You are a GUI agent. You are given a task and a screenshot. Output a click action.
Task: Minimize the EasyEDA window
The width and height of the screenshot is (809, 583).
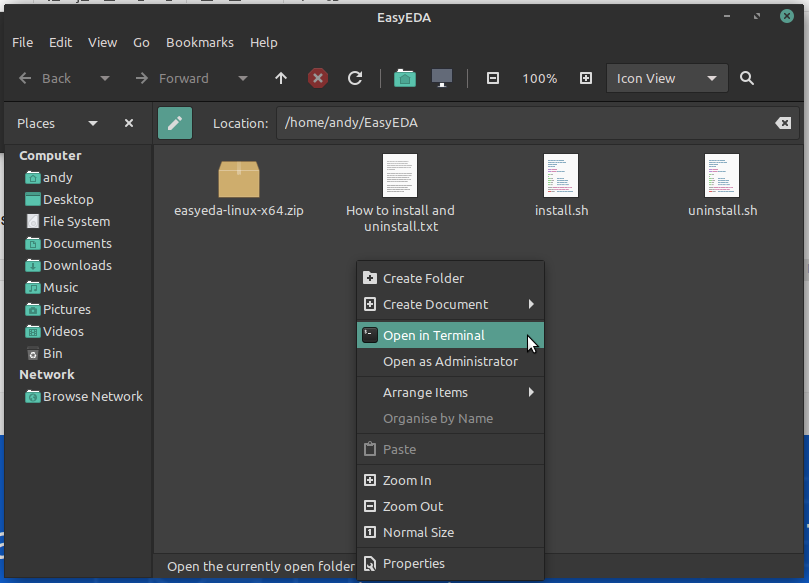[727, 17]
